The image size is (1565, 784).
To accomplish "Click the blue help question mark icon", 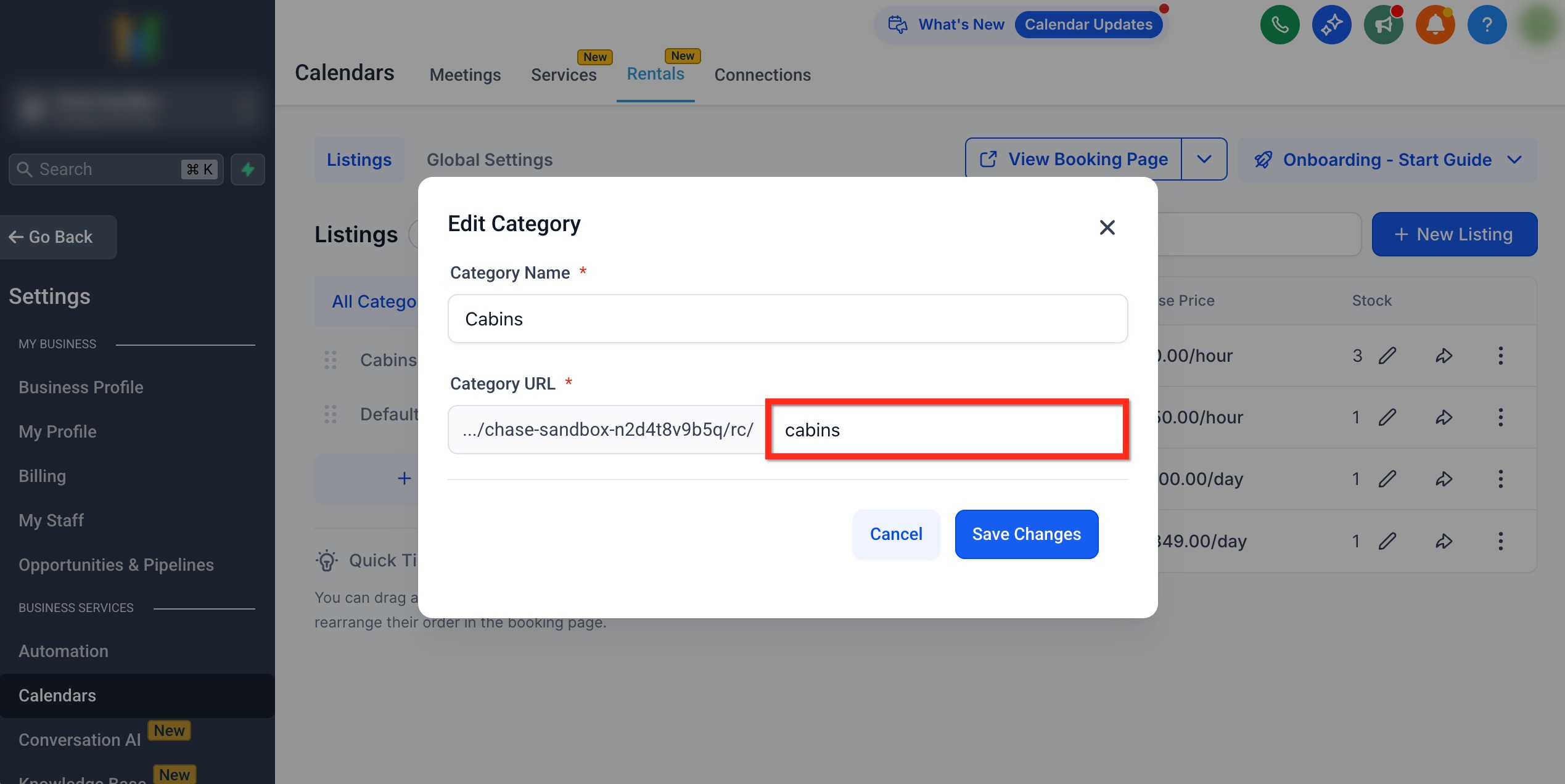I will coord(1487,25).
